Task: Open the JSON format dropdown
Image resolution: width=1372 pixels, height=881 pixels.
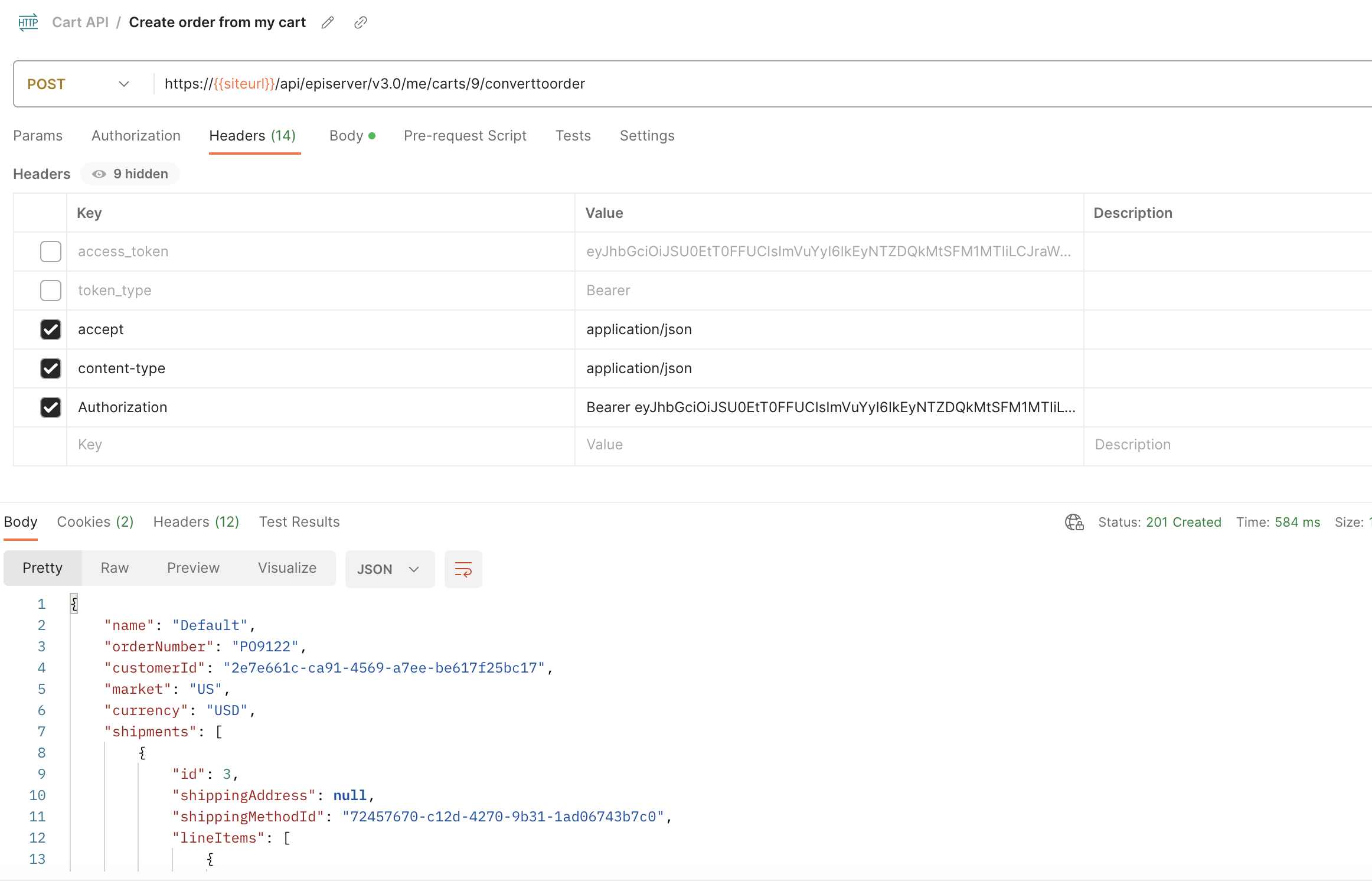Action: (x=389, y=569)
